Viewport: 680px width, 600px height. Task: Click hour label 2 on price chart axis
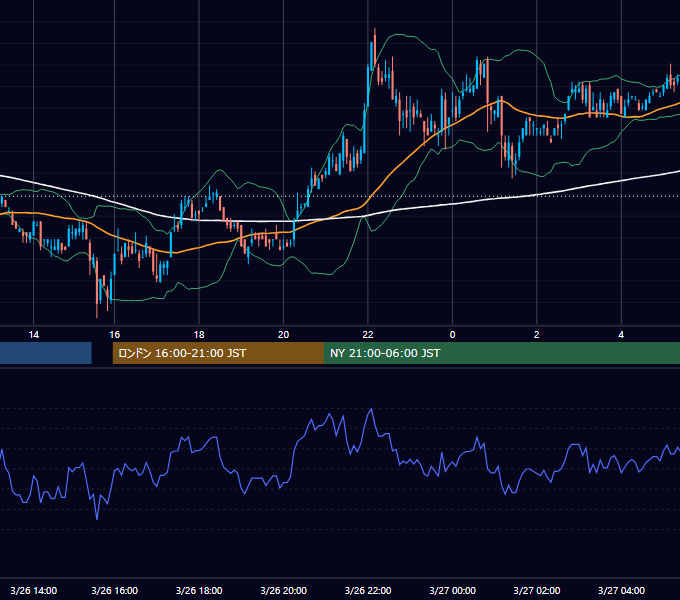click(536, 335)
